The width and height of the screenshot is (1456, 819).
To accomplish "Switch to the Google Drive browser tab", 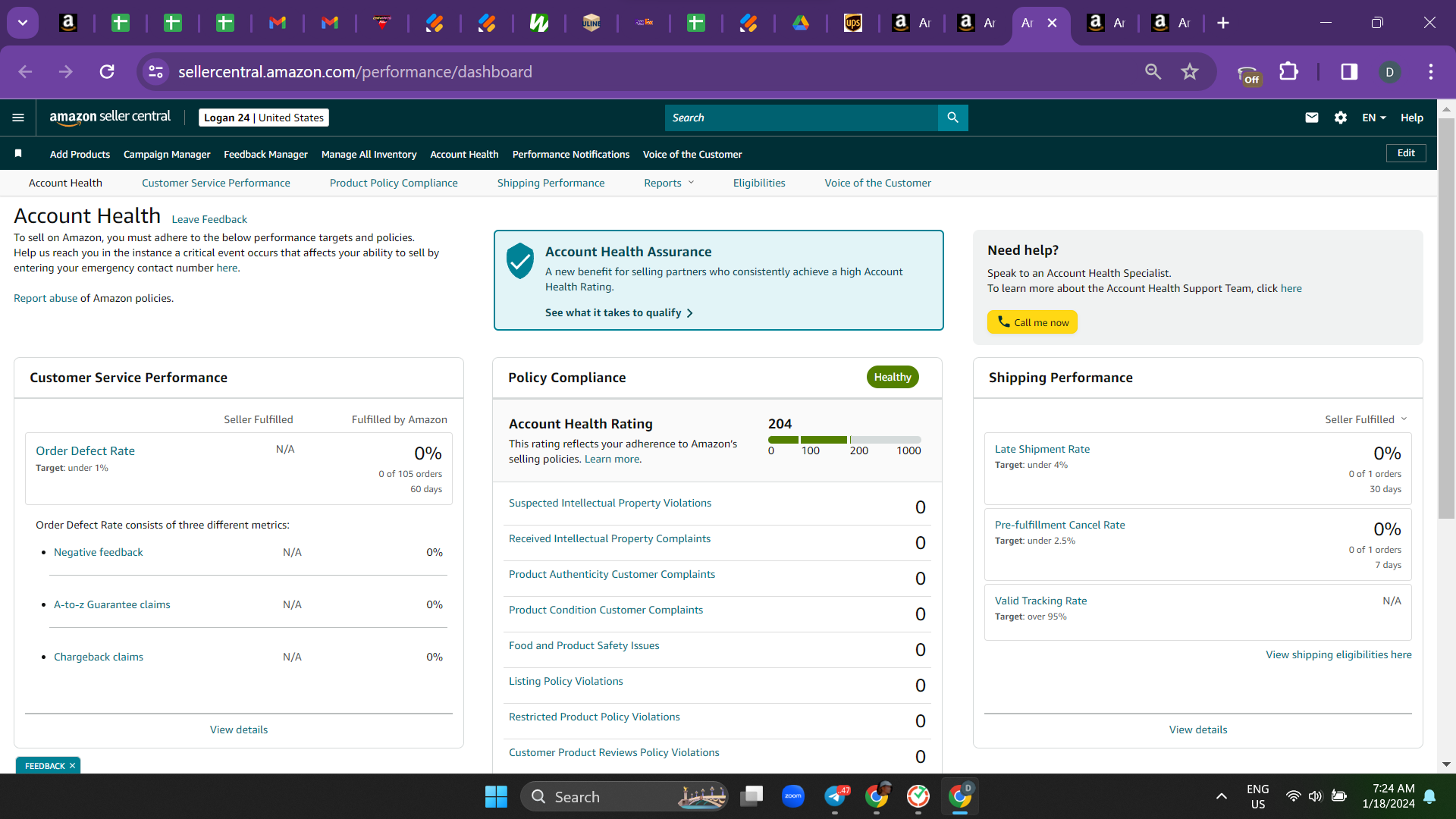I will point(801,23).
